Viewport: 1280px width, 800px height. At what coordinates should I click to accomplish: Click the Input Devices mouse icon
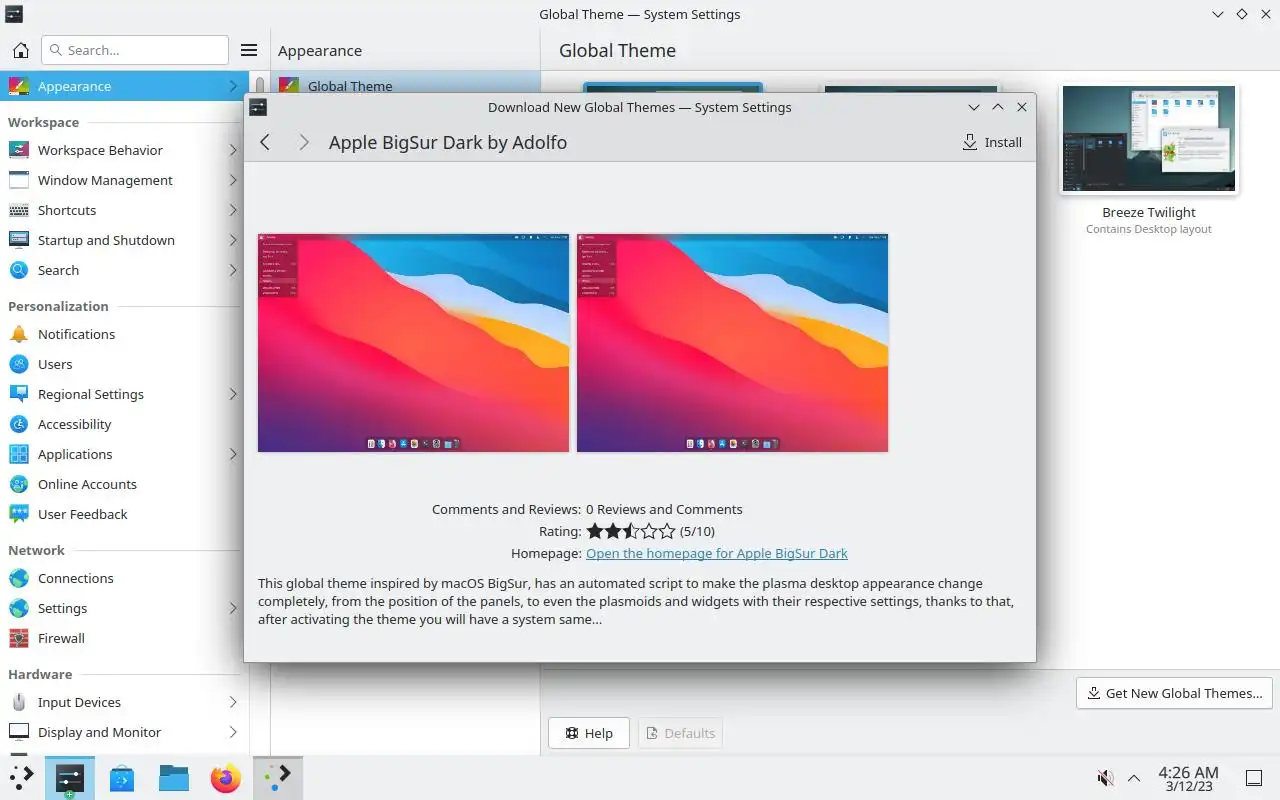[x=19, y=702]
